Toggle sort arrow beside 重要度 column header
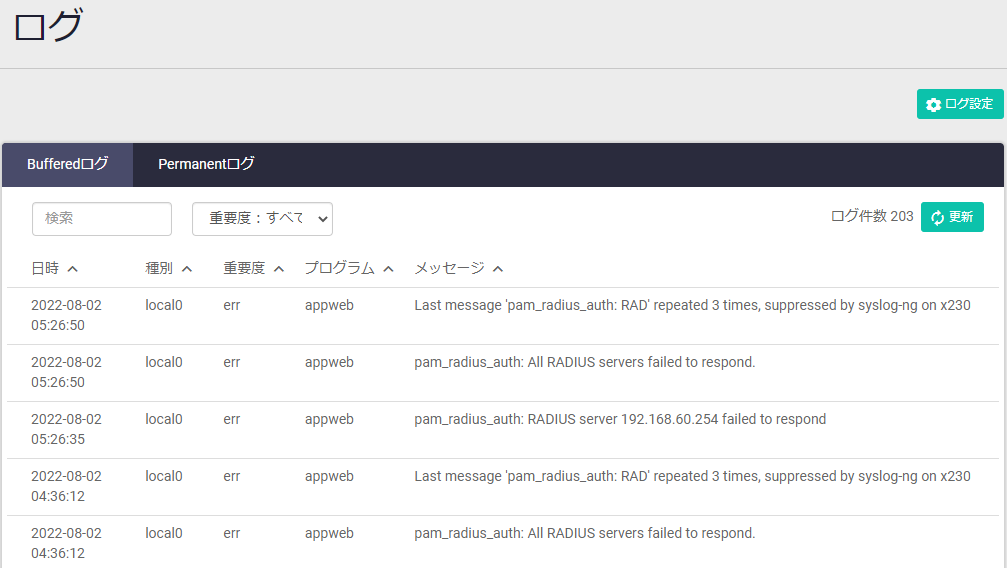1007x568 pixels. (279, 269)
